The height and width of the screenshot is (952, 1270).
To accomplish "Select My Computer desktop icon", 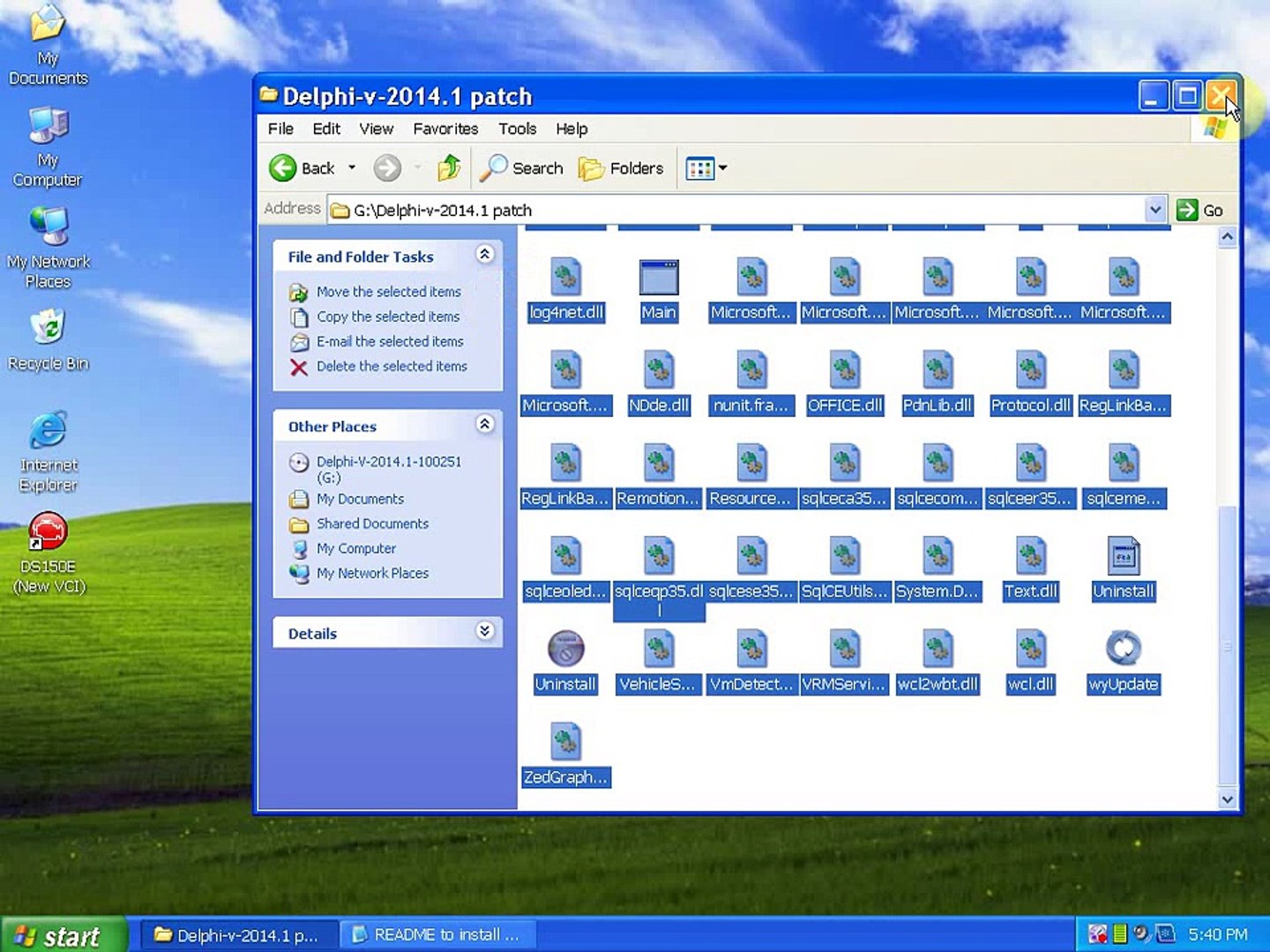I will click(x=49, y=147).
